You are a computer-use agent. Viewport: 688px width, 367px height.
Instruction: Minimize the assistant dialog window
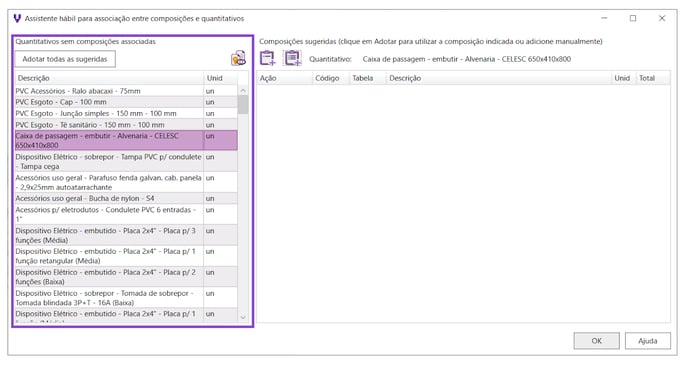604,18
